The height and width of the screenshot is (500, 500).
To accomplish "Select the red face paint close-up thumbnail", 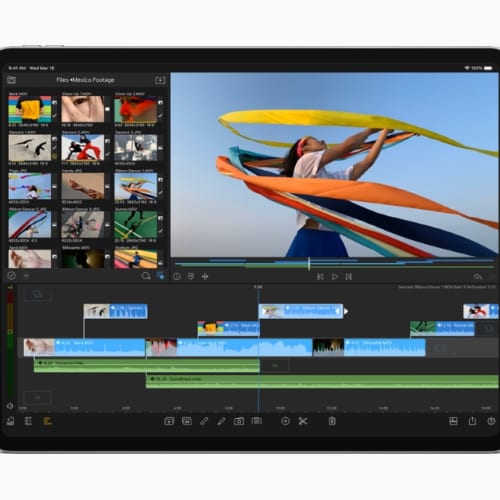I will click(136, 109).
